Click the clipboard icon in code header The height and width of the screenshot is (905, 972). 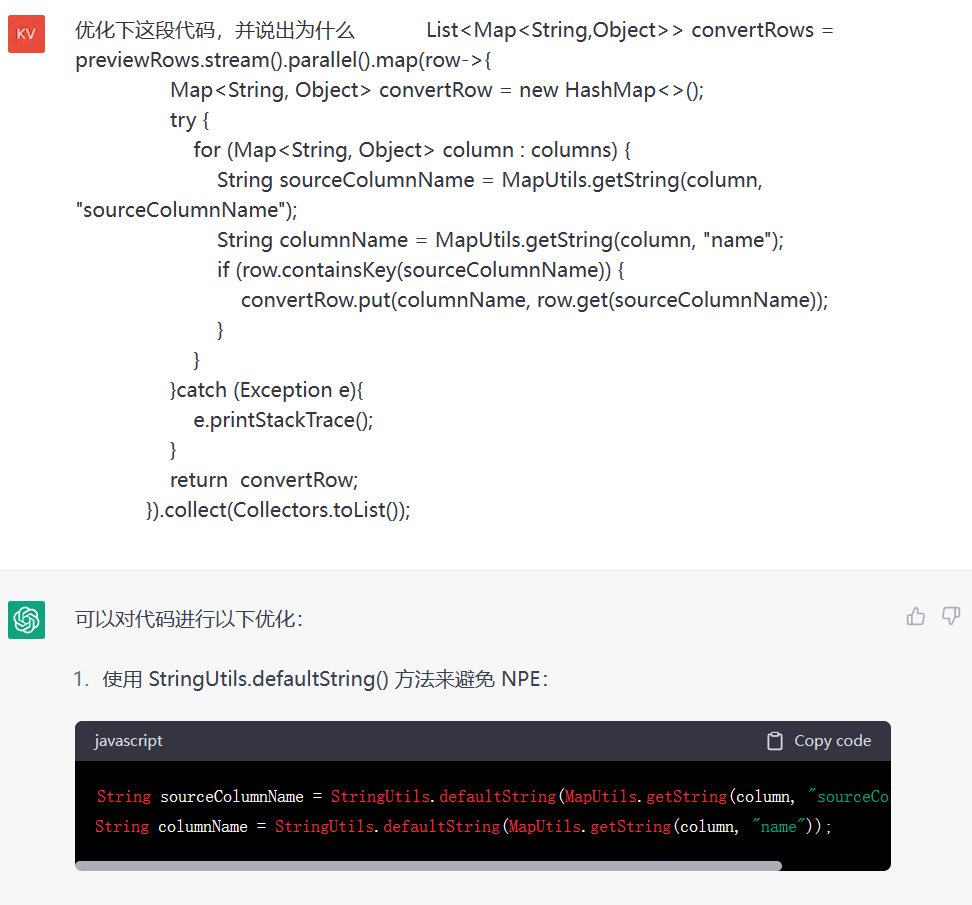(774, 741)
